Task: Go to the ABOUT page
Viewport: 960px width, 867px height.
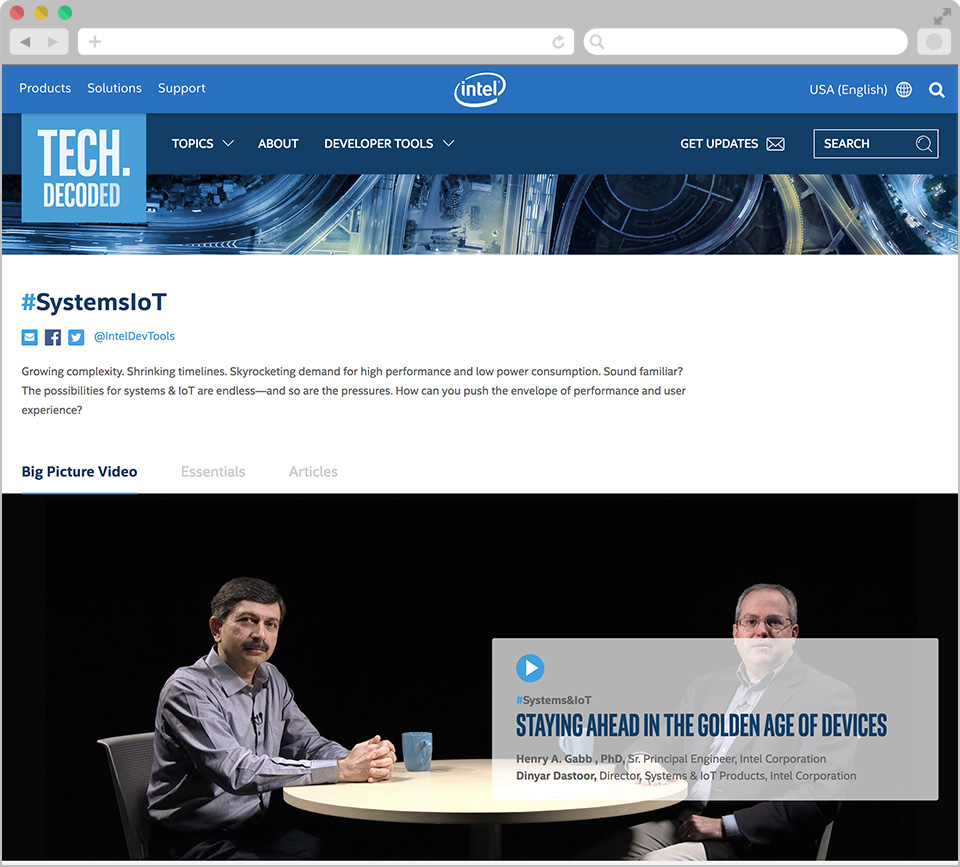Action: coord(278,143)
